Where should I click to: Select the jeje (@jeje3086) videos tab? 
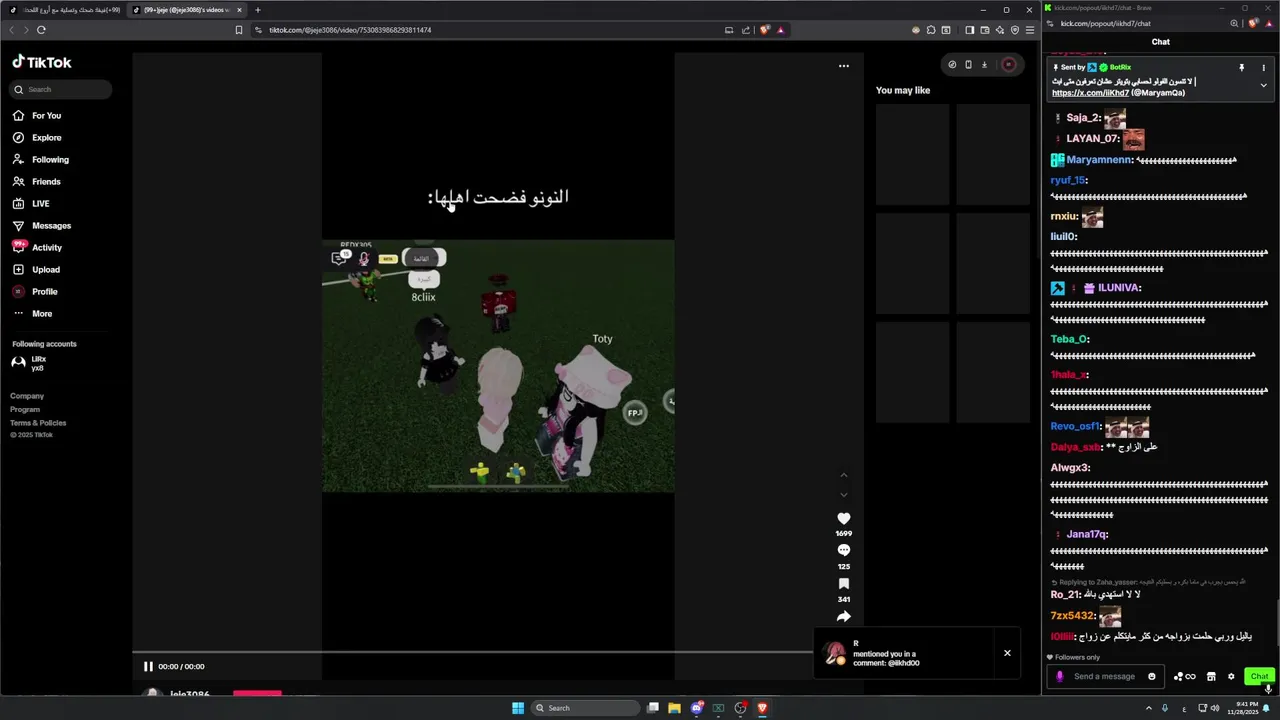coord(186,10)
